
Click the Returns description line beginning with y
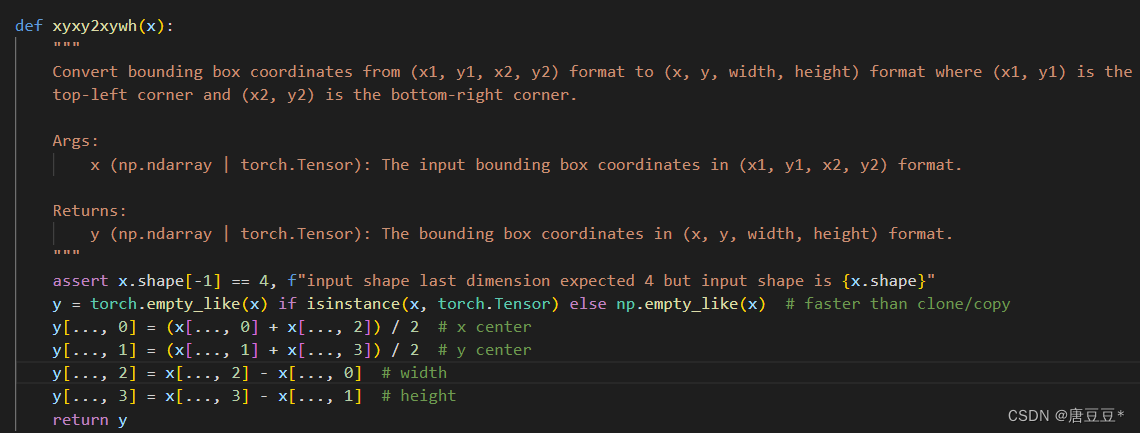point(520,234)
